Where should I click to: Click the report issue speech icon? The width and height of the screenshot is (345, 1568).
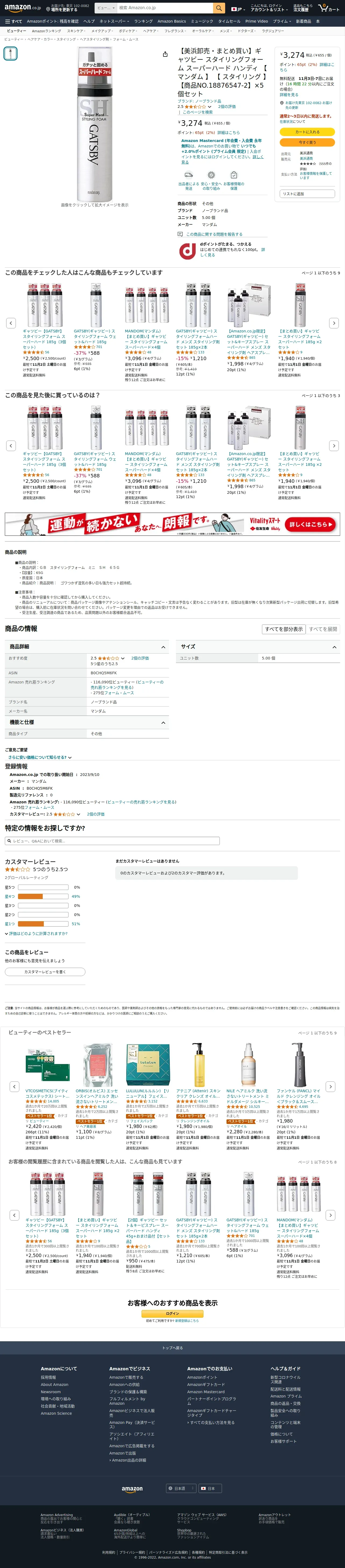pyautogui.click(x=180, y=234)
